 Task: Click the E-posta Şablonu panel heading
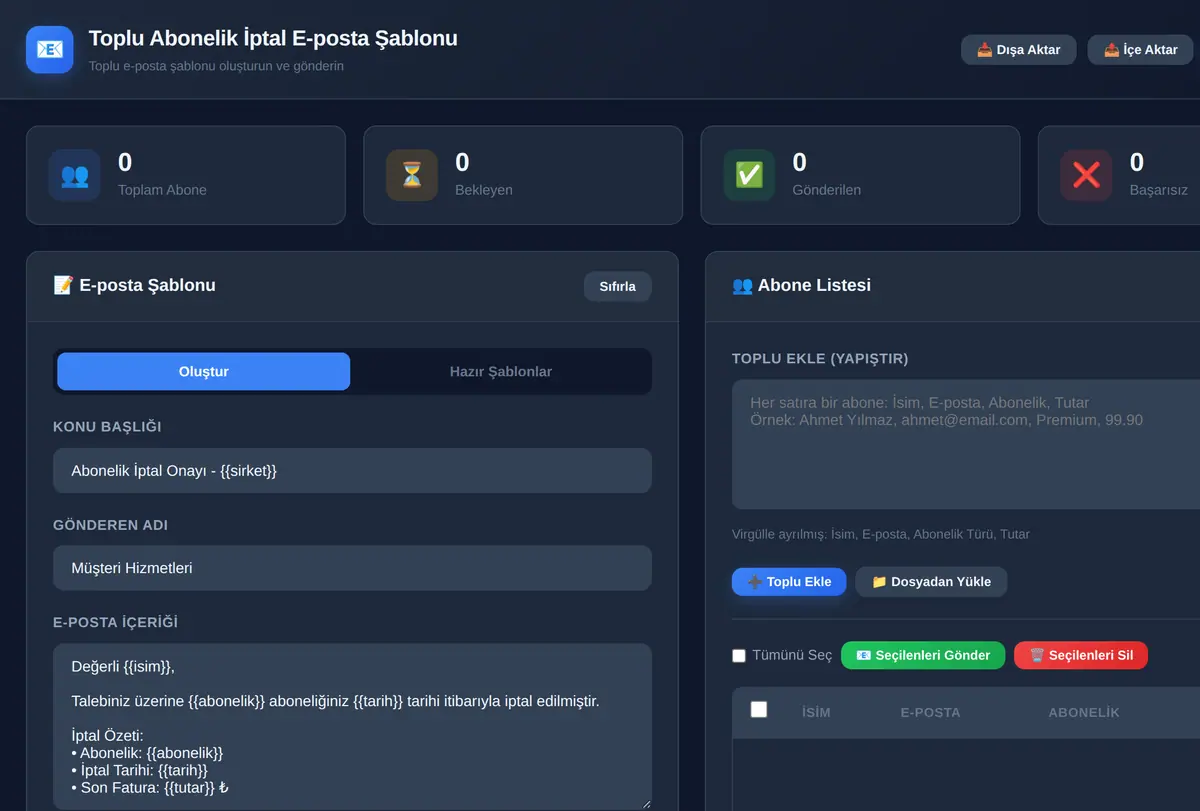(x=134, y=286)
